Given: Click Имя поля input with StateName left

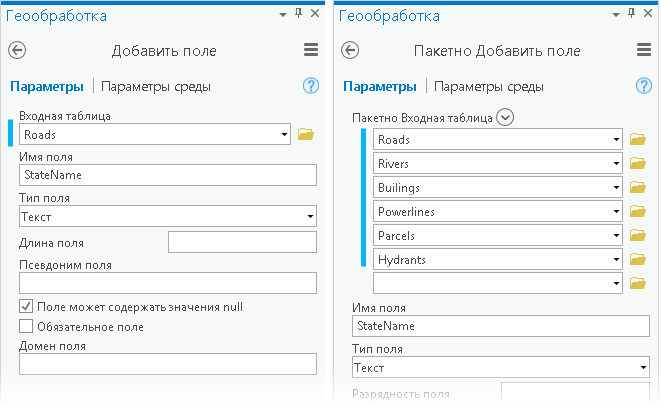Looking at the screenshot, I should tap(168, 175).
